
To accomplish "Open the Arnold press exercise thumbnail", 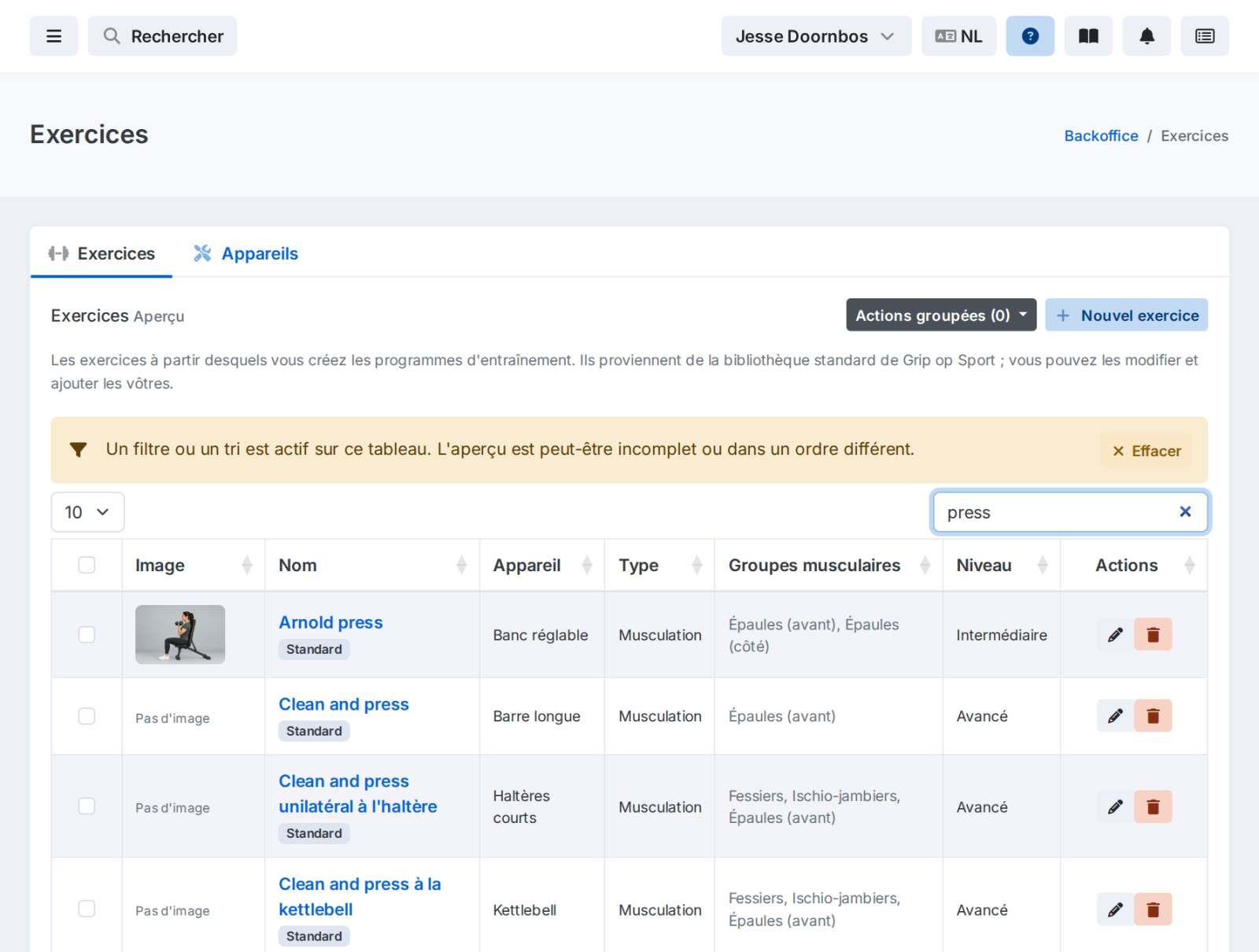I will tap(180, 634).
